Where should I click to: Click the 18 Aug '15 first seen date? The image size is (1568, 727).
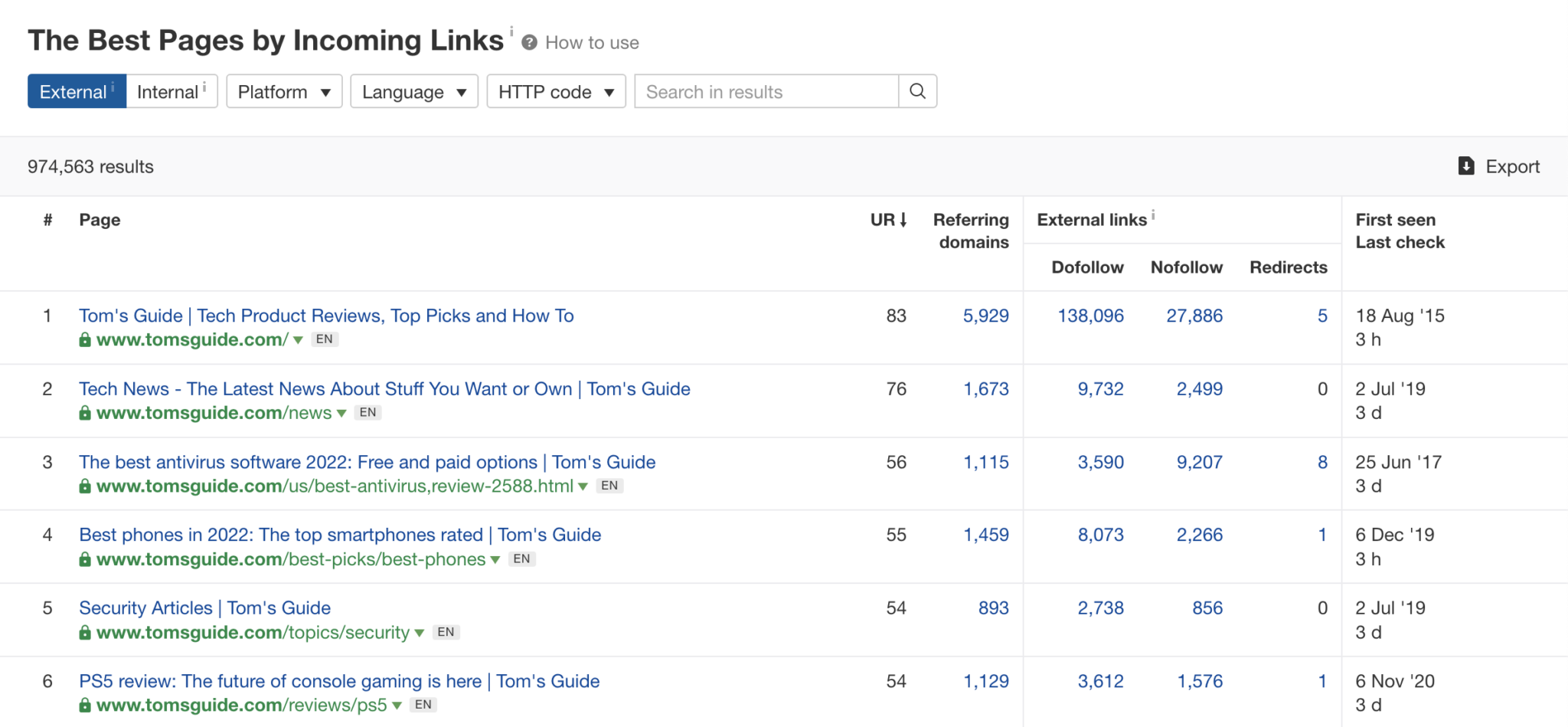coord(1400,316)
